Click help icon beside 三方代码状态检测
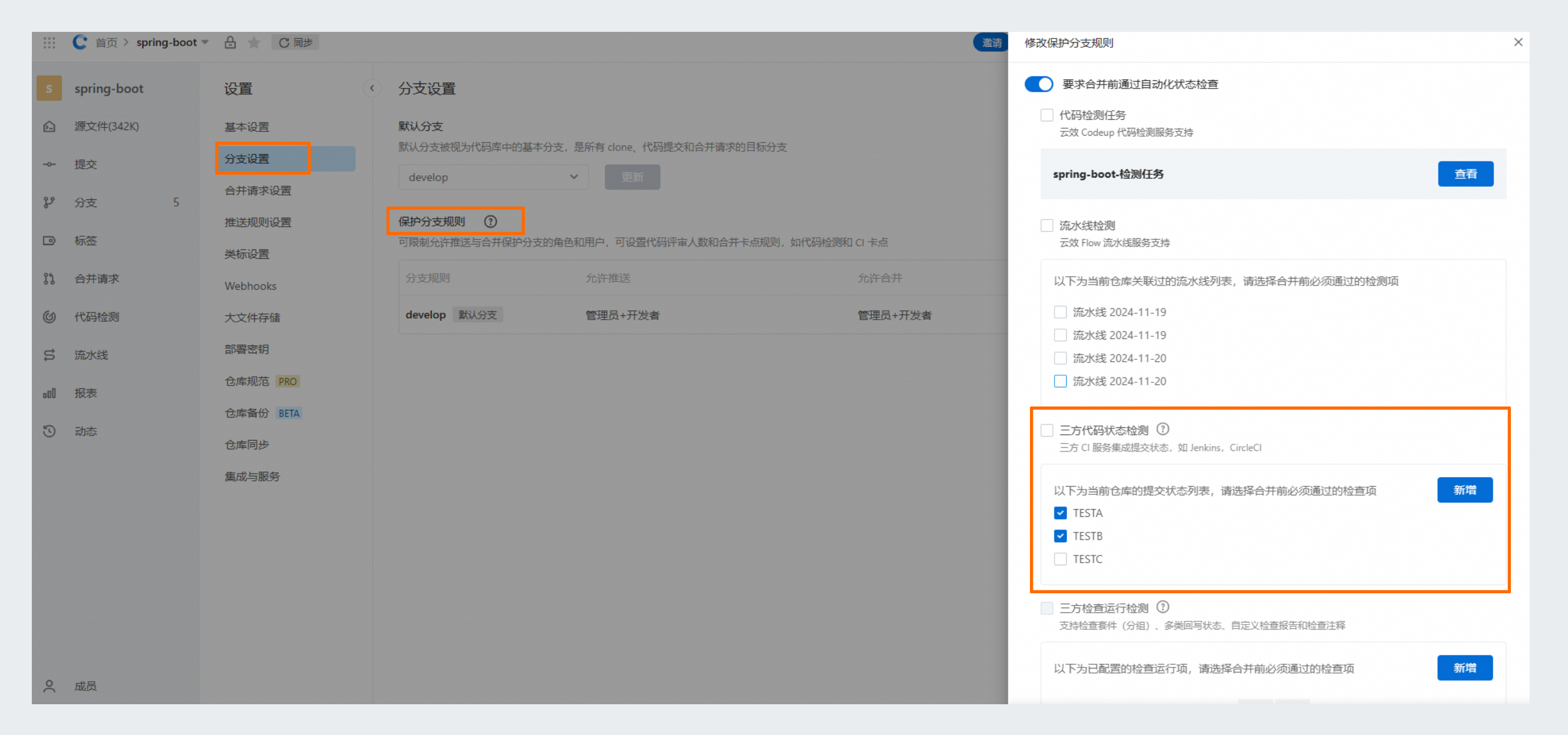Screen dimensions: 1568x735 point(1163,430)
